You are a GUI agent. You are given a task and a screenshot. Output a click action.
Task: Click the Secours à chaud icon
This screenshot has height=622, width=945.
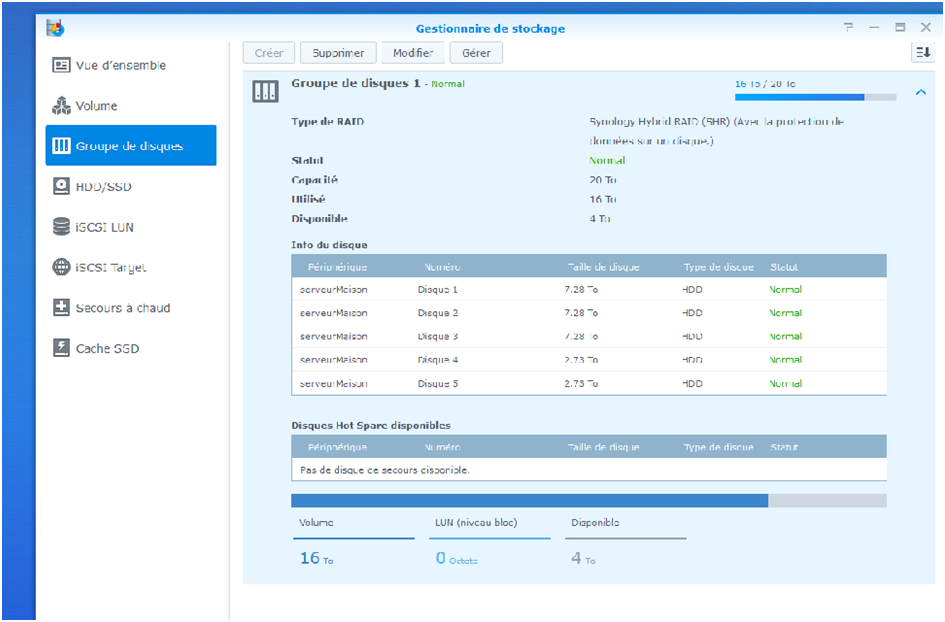click(61, 308)
